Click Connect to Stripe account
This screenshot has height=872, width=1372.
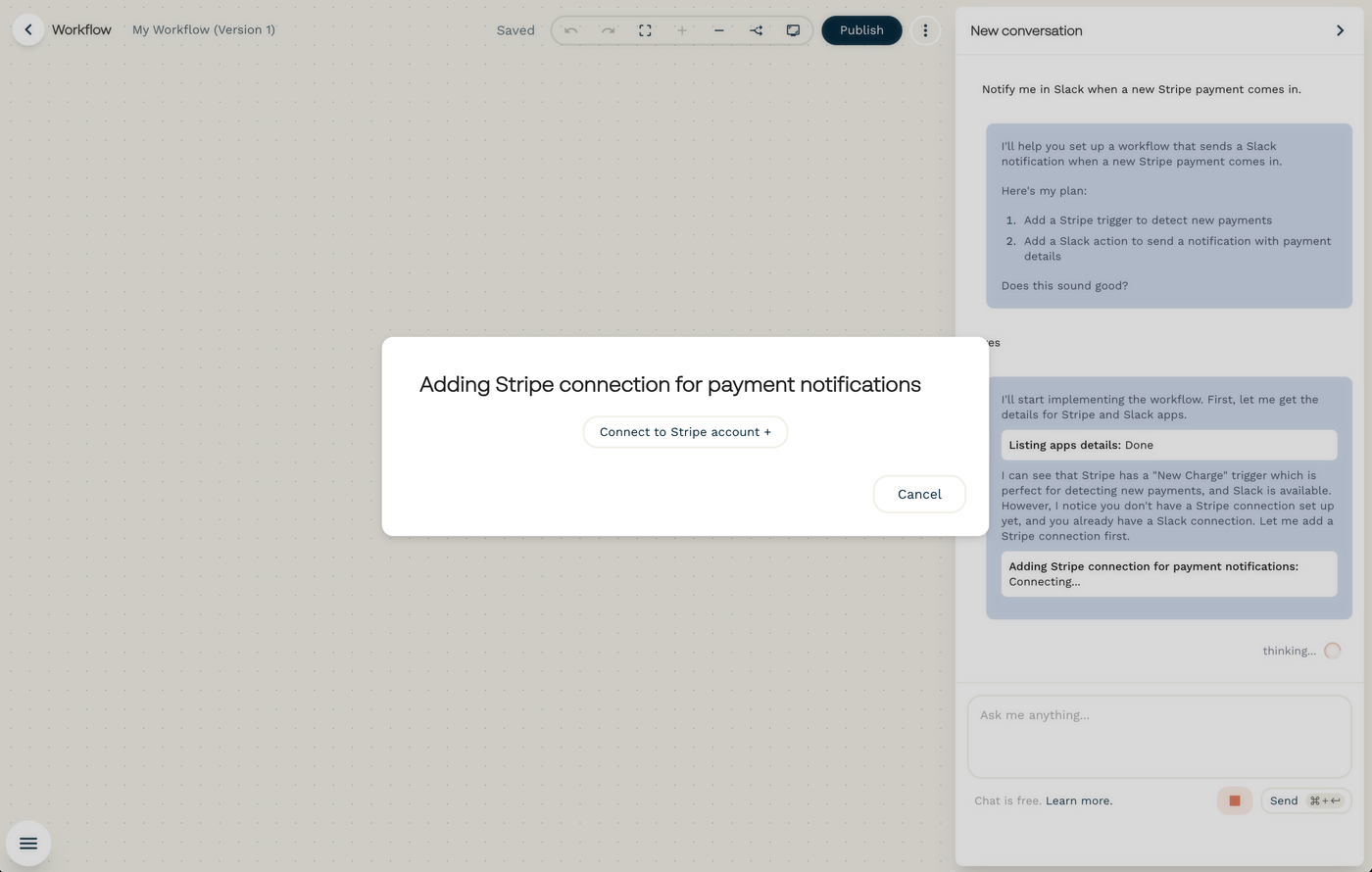pos(685,432)
